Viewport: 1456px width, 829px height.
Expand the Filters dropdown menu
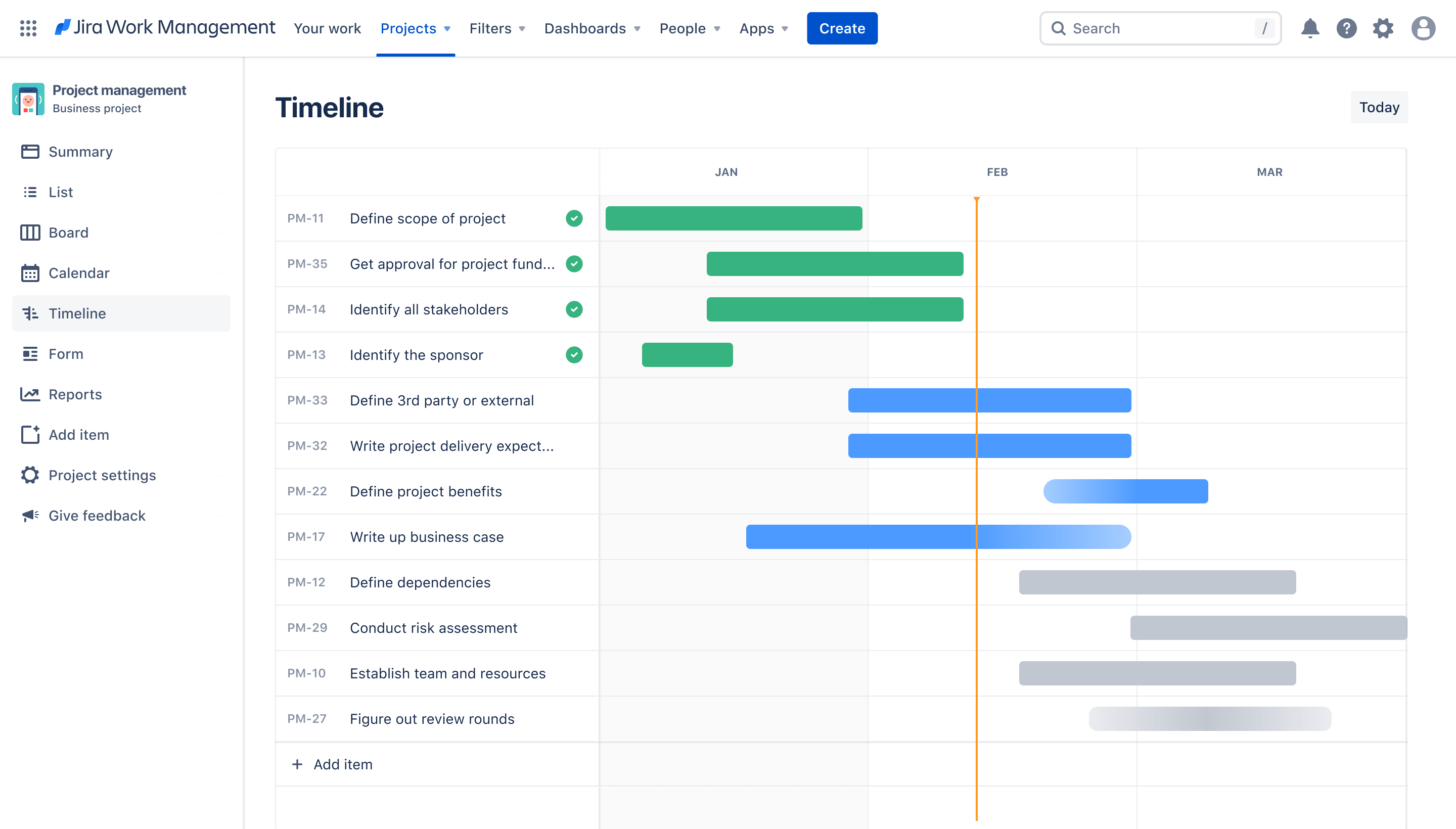[x=496, y=28]
